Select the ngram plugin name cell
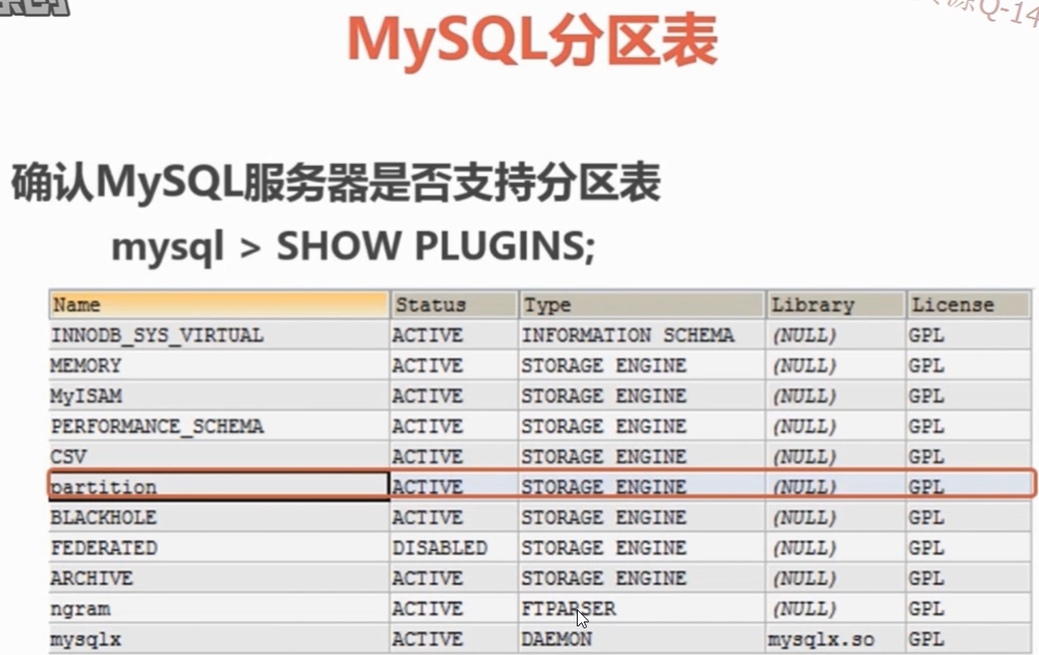The image size is (1039, 655). tap(219, 609)
